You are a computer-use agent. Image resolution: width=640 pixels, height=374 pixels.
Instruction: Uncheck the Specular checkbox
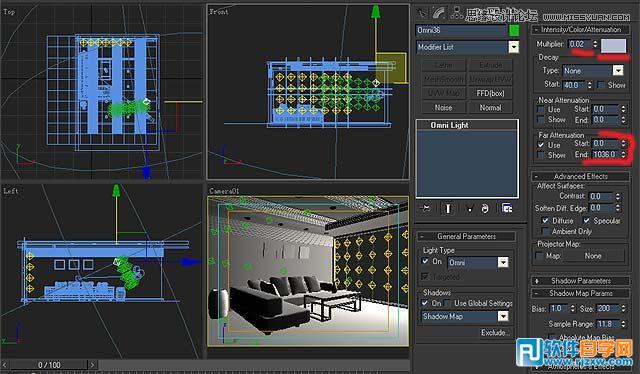(x=587, y=220)
